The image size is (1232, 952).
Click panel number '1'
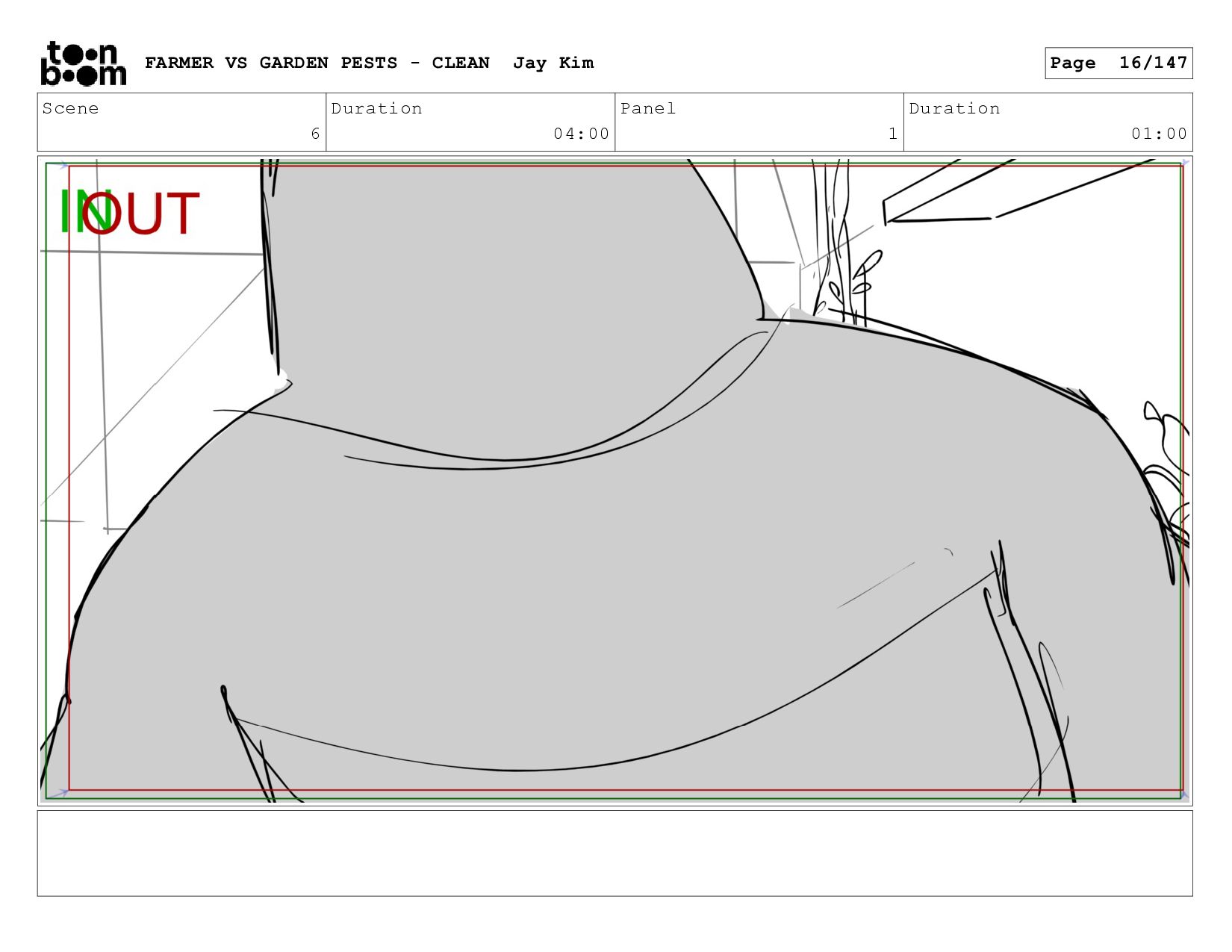coord(893,134)
